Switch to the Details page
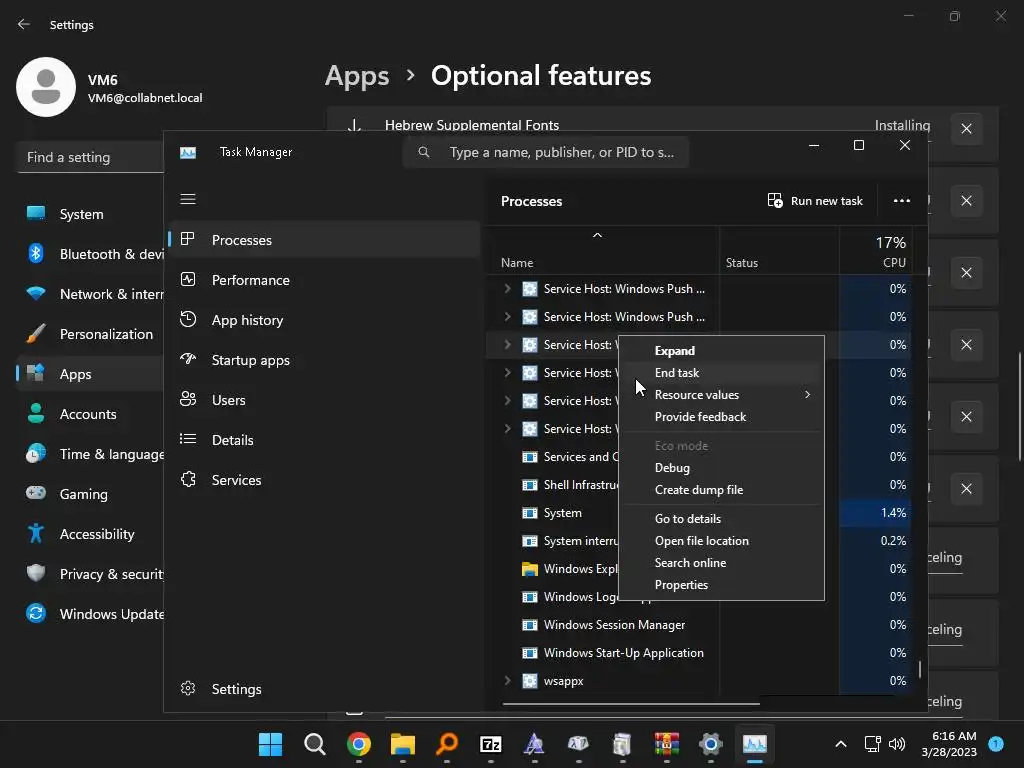The height and width of the screenshot is (768, 1024). [x=325, y=440]
